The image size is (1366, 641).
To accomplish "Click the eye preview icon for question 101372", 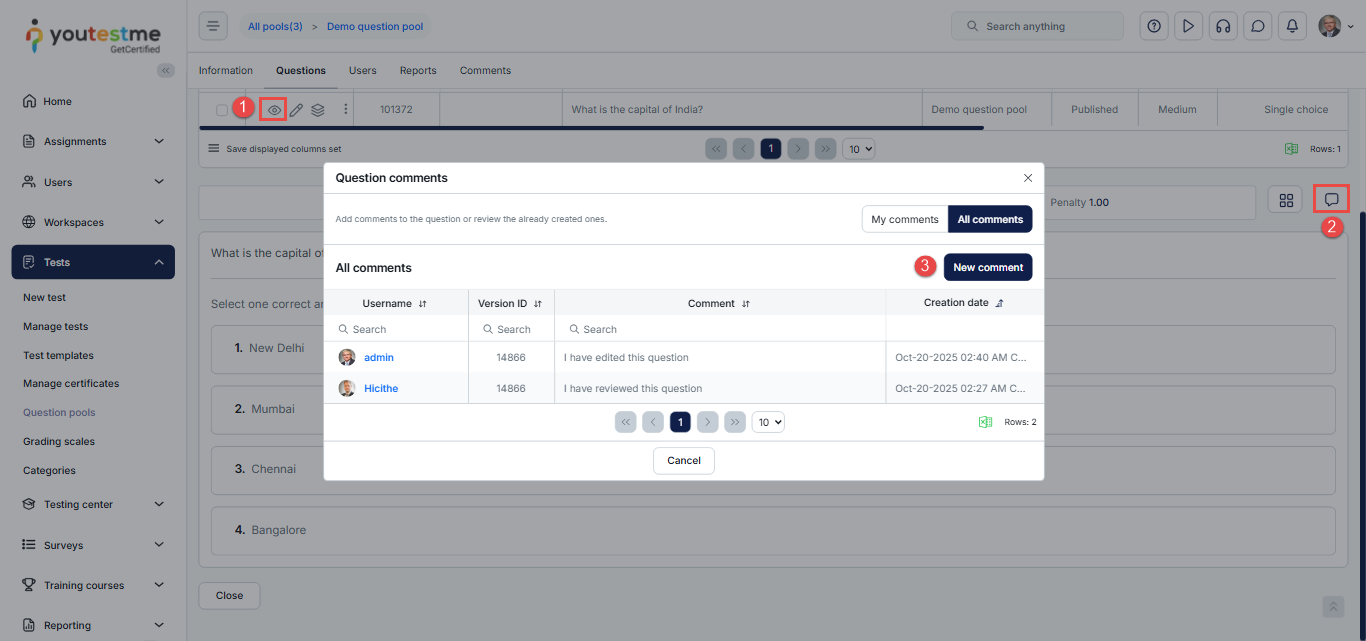I will point(274,110).
